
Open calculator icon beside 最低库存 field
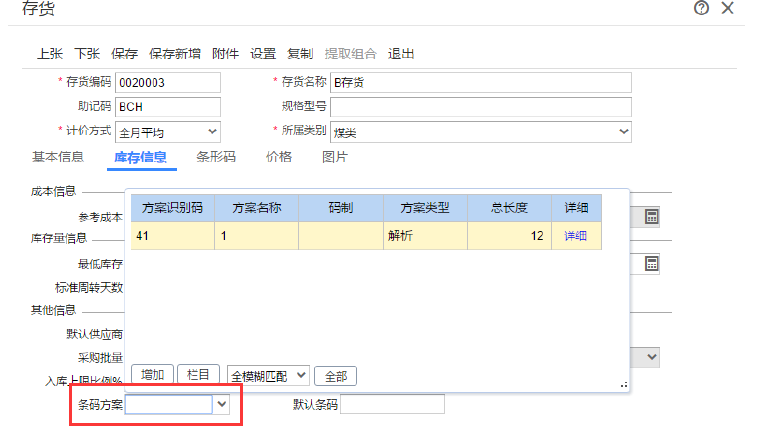(x=652, y=264)
